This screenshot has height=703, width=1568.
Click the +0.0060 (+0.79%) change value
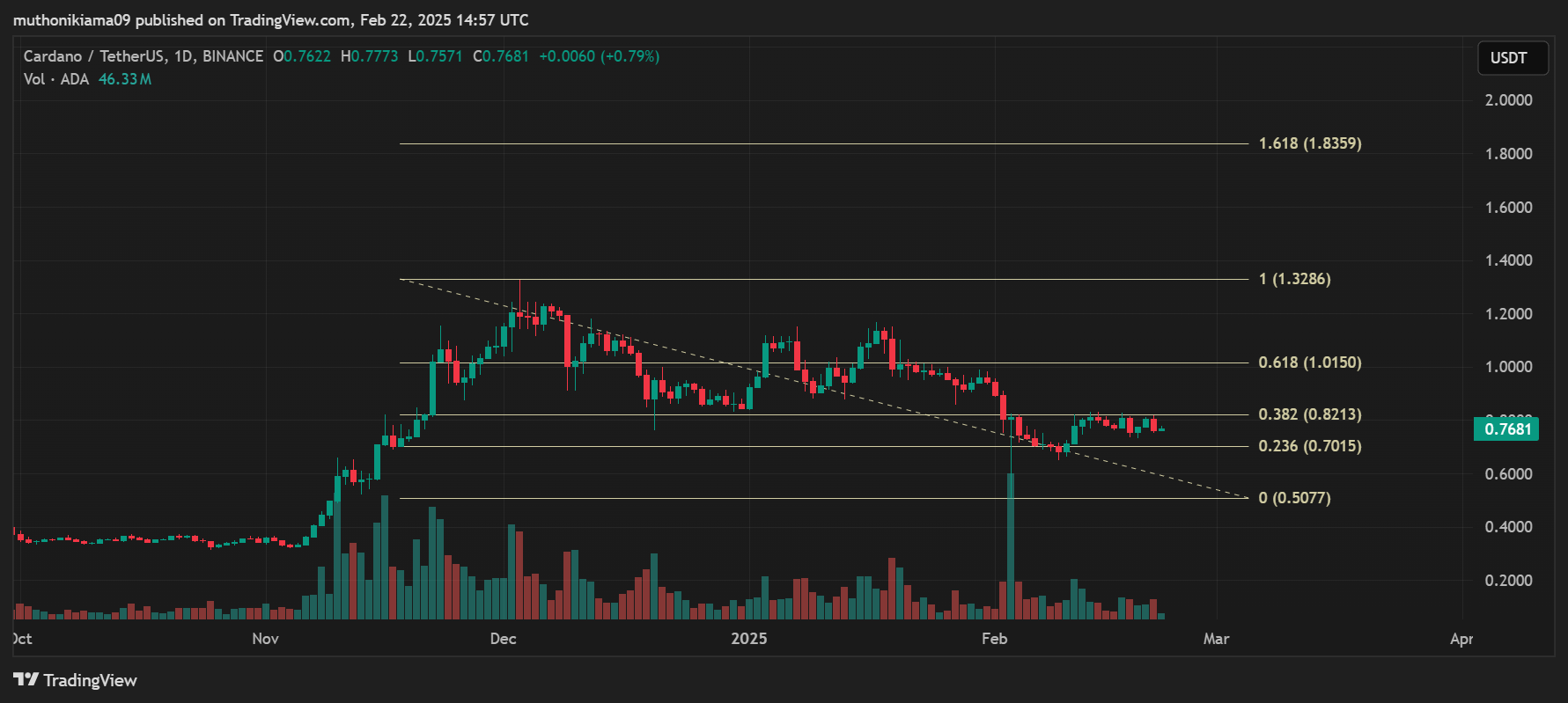[599, 56]
